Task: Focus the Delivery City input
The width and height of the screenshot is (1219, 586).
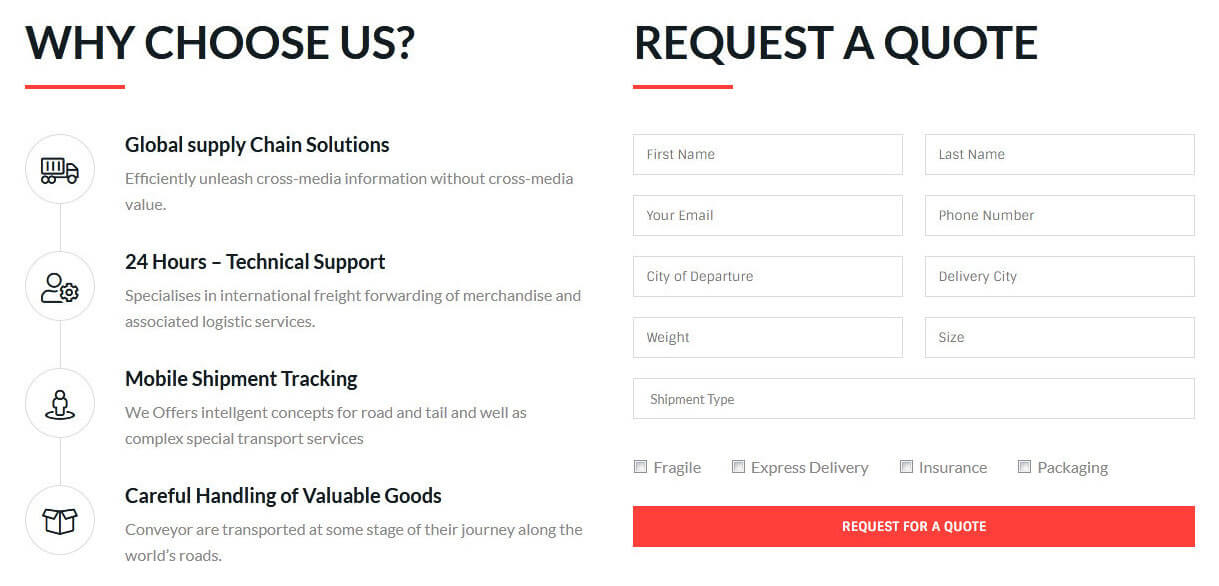Action: [1059, 277]
